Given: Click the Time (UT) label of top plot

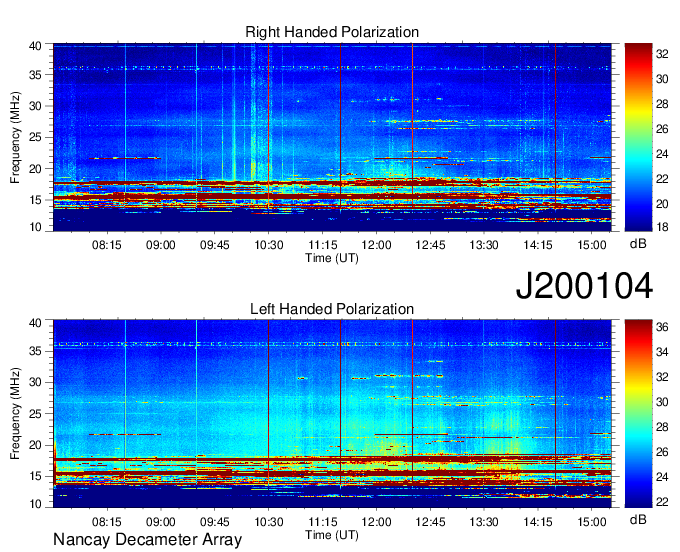Looking at the screenshot, I should tap(332, 258).
